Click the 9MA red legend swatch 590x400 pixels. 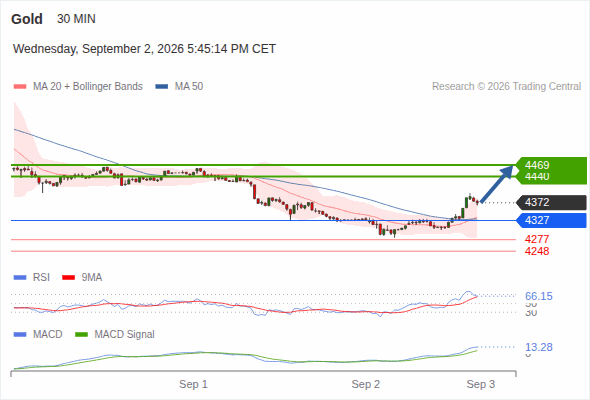[68, 278]
